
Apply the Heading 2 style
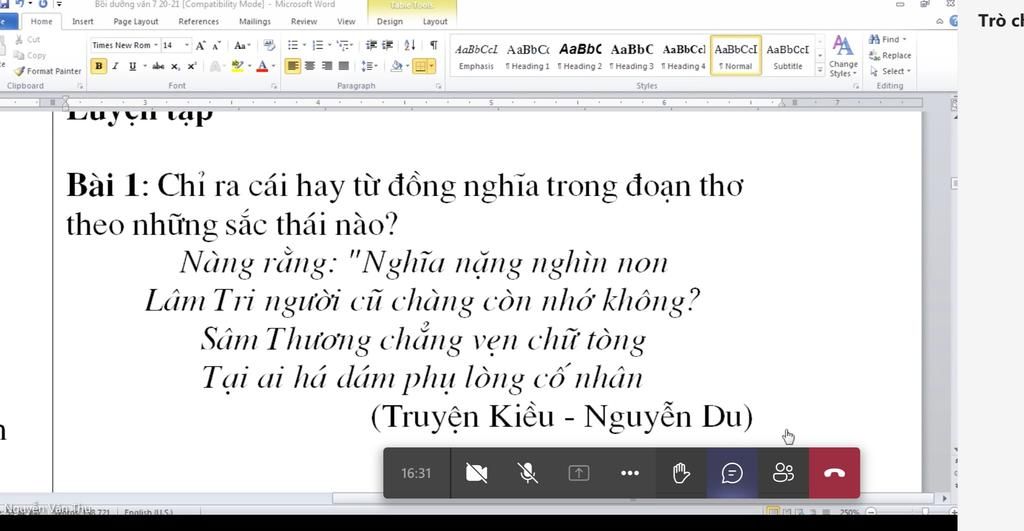[x=580, y=56]
